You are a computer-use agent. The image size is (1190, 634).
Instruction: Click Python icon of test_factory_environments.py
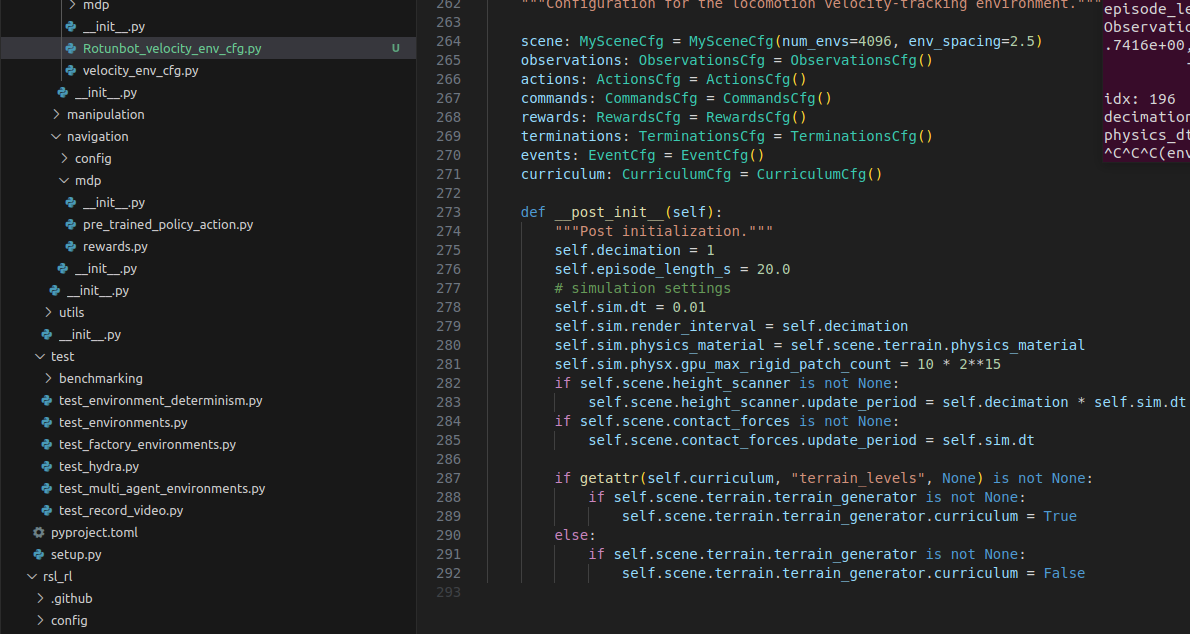coord(46,444)
